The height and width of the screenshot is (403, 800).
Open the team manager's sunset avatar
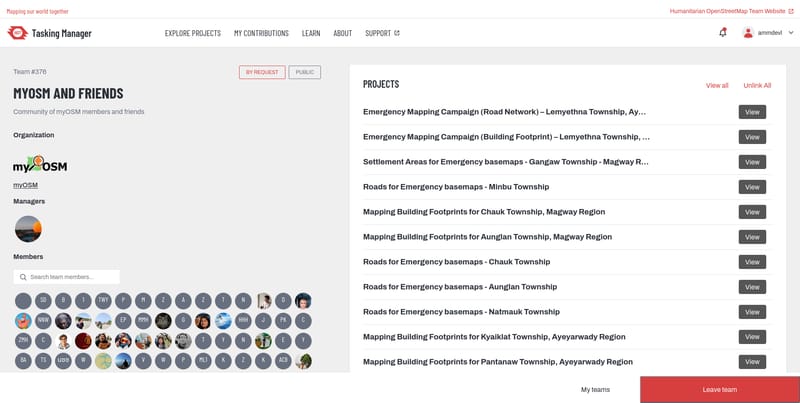(28, 229)
